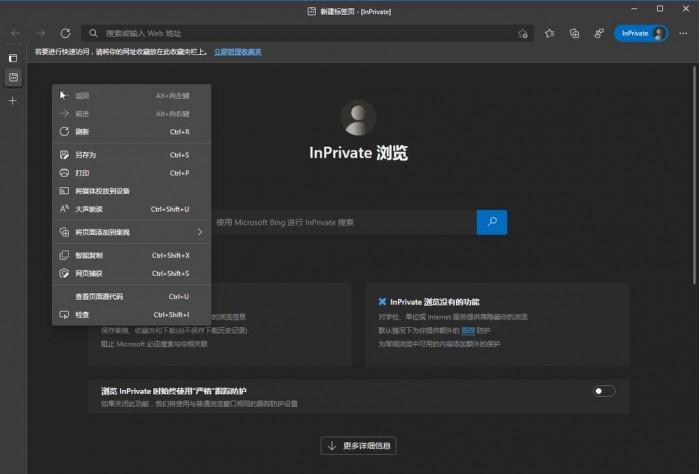Screen dimensions: 700x474
Task: Click the 'InPrivate 浏览没有的功能' card title
Action: [x=434, y=302]
